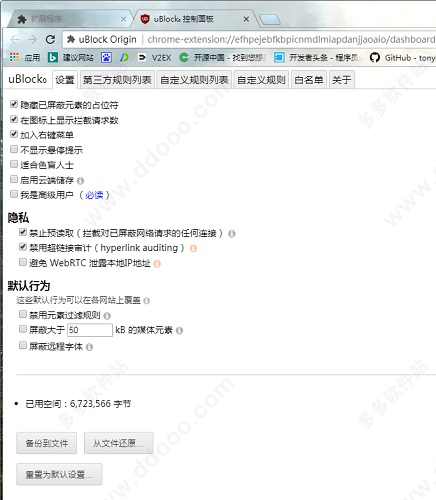Open the V2EX bookmark
Image resolution: width=436 pixels, height=500 pixels.
pyautogui.click(x=154, y=57)
